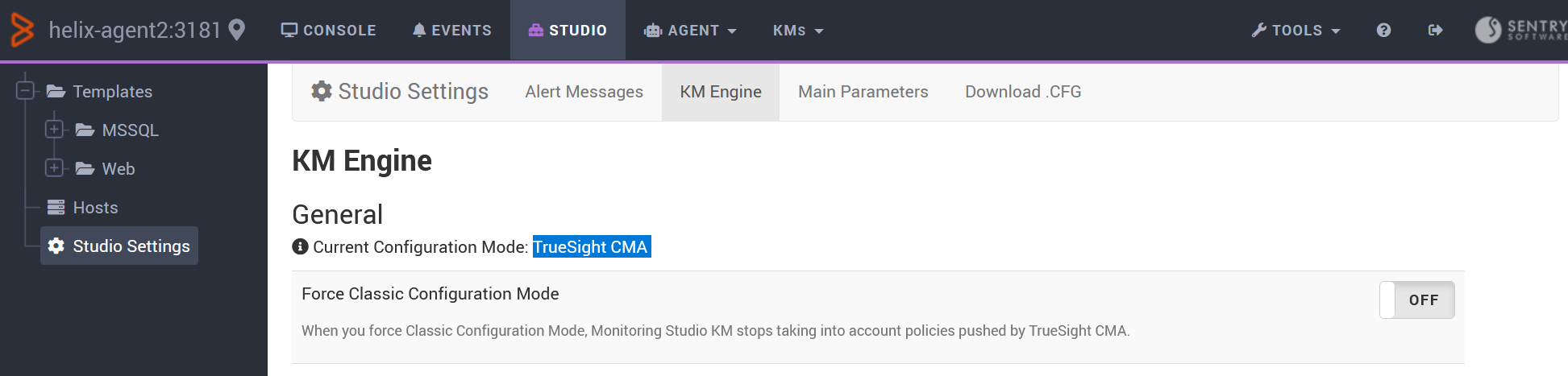
Task: Click the Agent robot icon
Action: (x=652, y=31)
